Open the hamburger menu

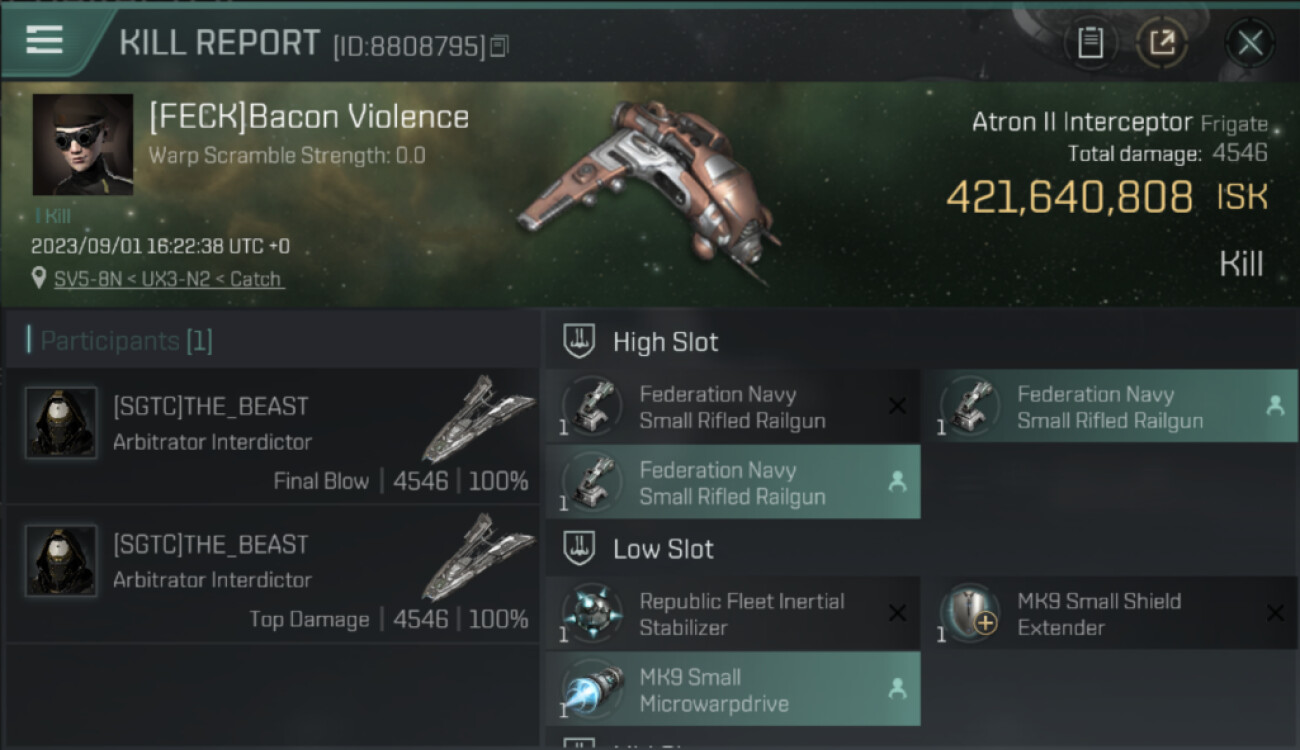point(44,40)
